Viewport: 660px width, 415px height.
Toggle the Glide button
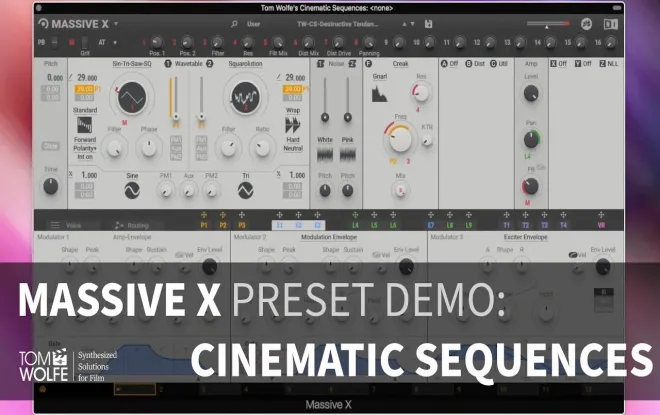pyautogui.click(x=51, y=146)
